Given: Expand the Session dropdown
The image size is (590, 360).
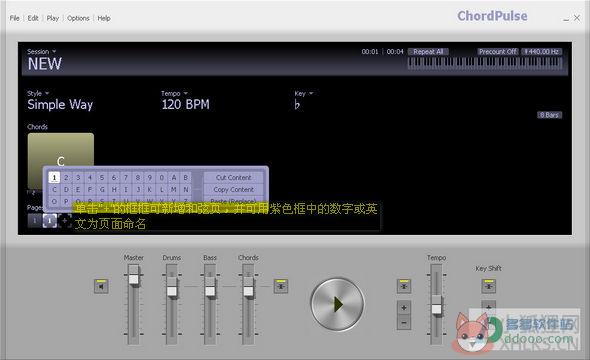Looking at the screenshot, I should (x=41, y=51).
